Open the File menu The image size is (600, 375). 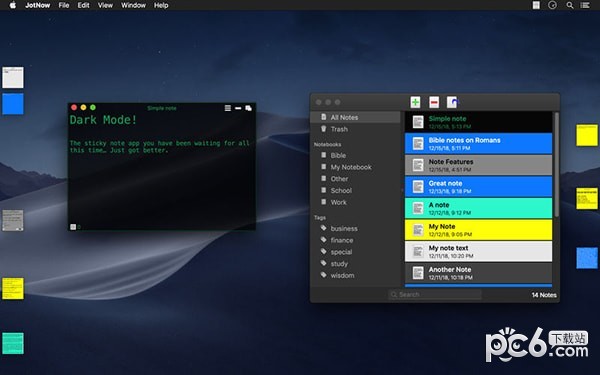point(64,5)
